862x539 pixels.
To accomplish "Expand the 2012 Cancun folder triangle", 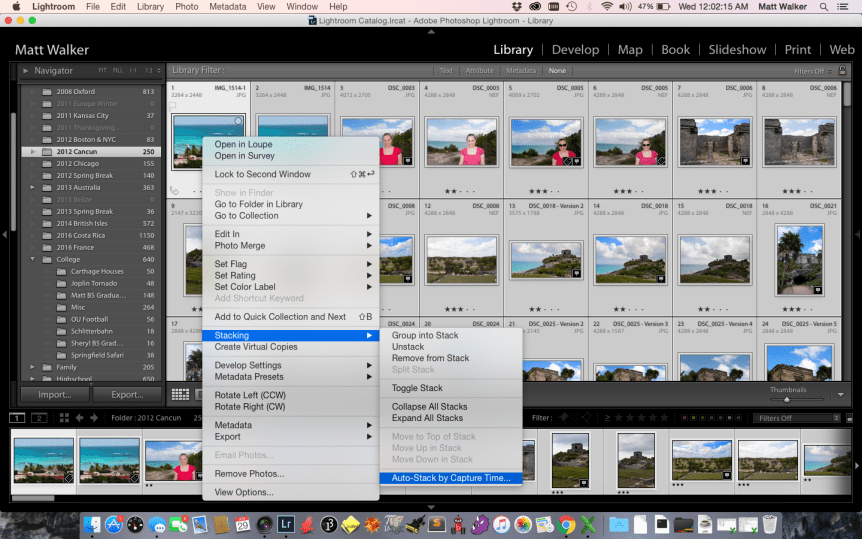I will click(33, 152).
